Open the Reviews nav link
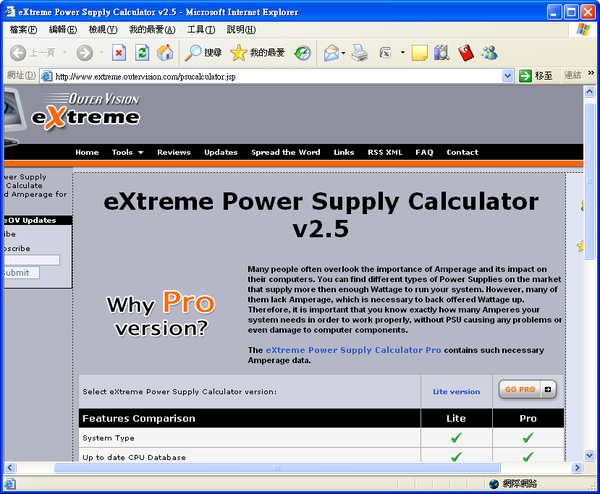Screen dimensions: 600x494 pos(174,152)
